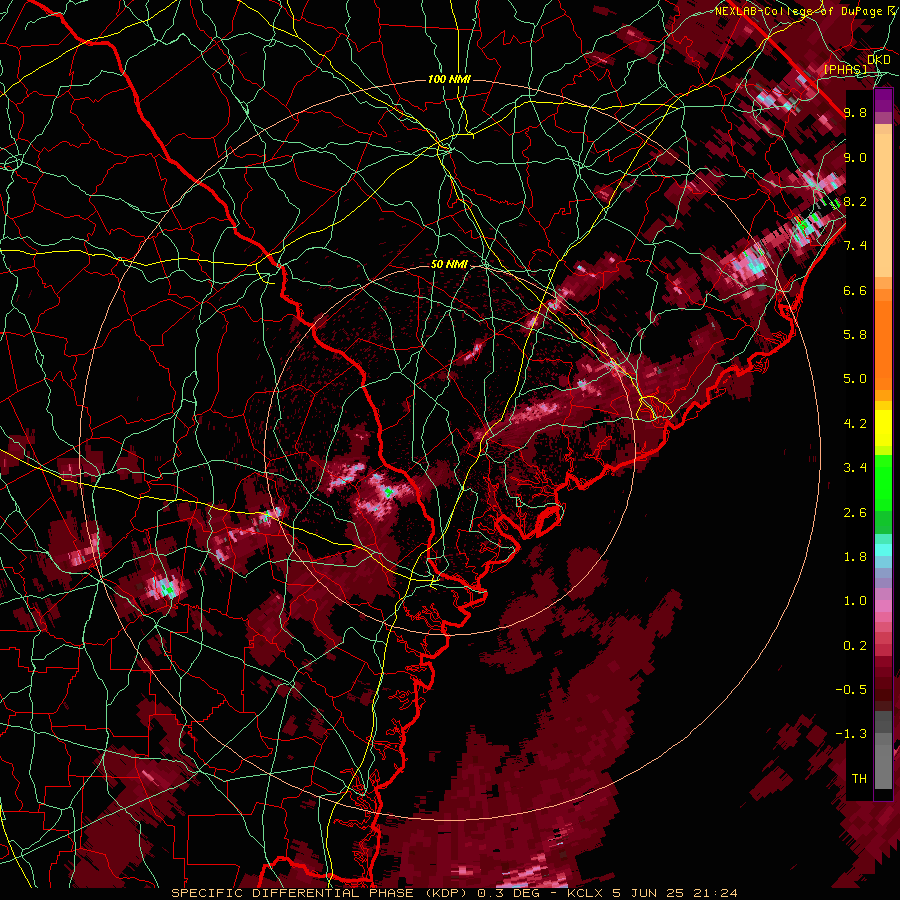This screenshot has height=900, width=900.
Task: Click the 100 NMI range ring label
Action: pos(449,79)
